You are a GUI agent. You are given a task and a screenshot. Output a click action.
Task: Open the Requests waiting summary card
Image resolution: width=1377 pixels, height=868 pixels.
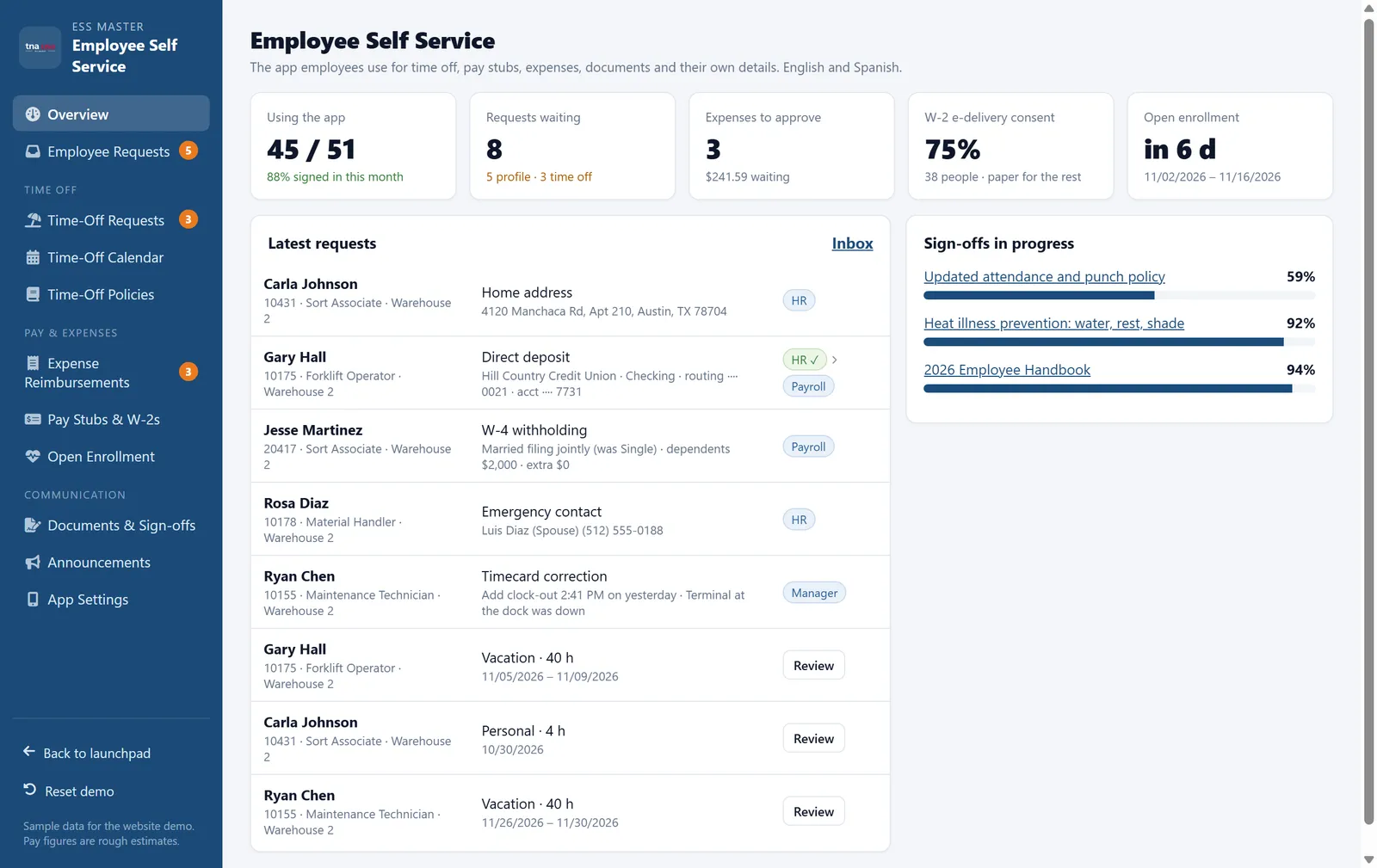(x=572, y=146)
